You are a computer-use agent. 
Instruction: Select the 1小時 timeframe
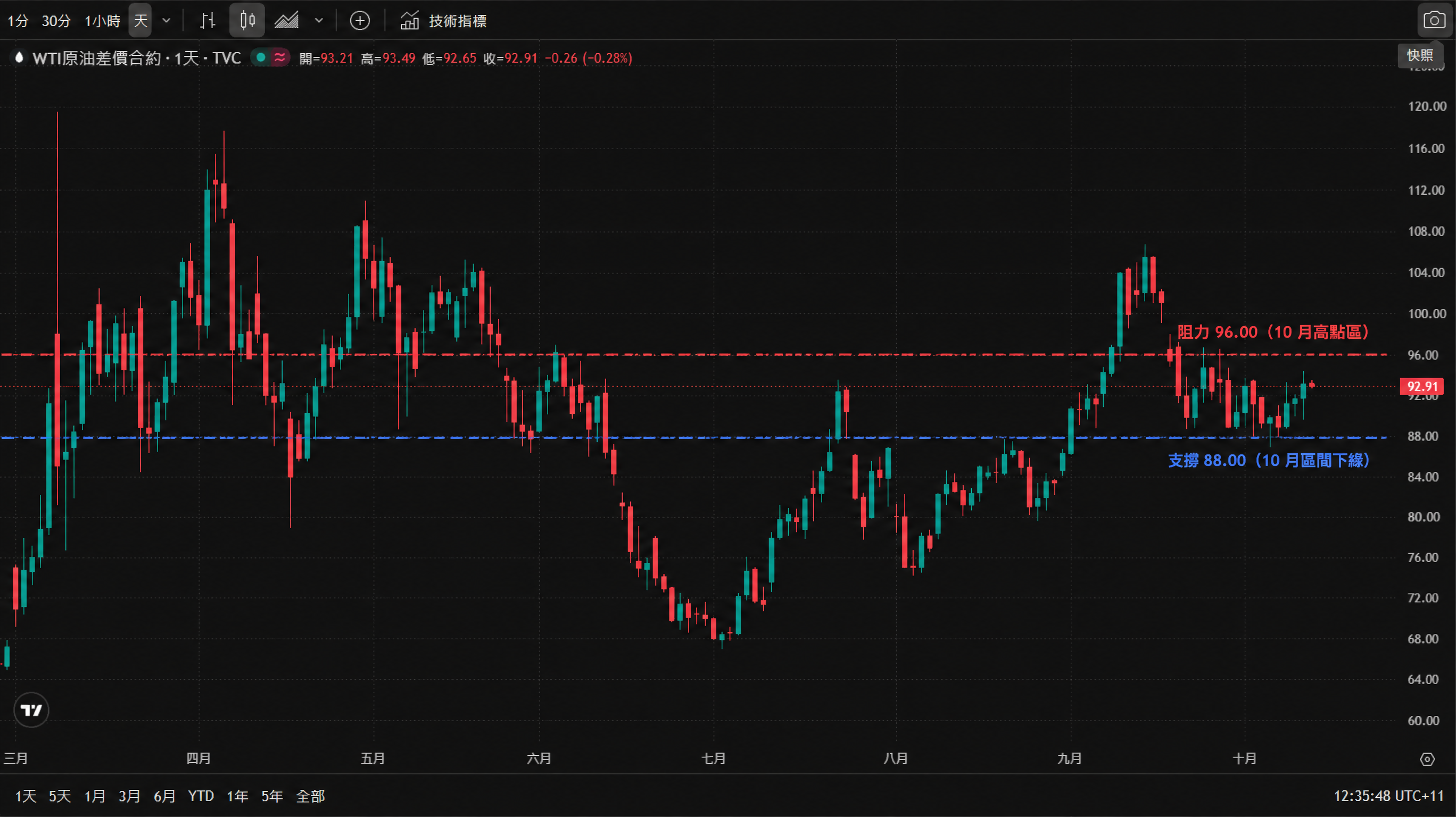click(102, 21)
